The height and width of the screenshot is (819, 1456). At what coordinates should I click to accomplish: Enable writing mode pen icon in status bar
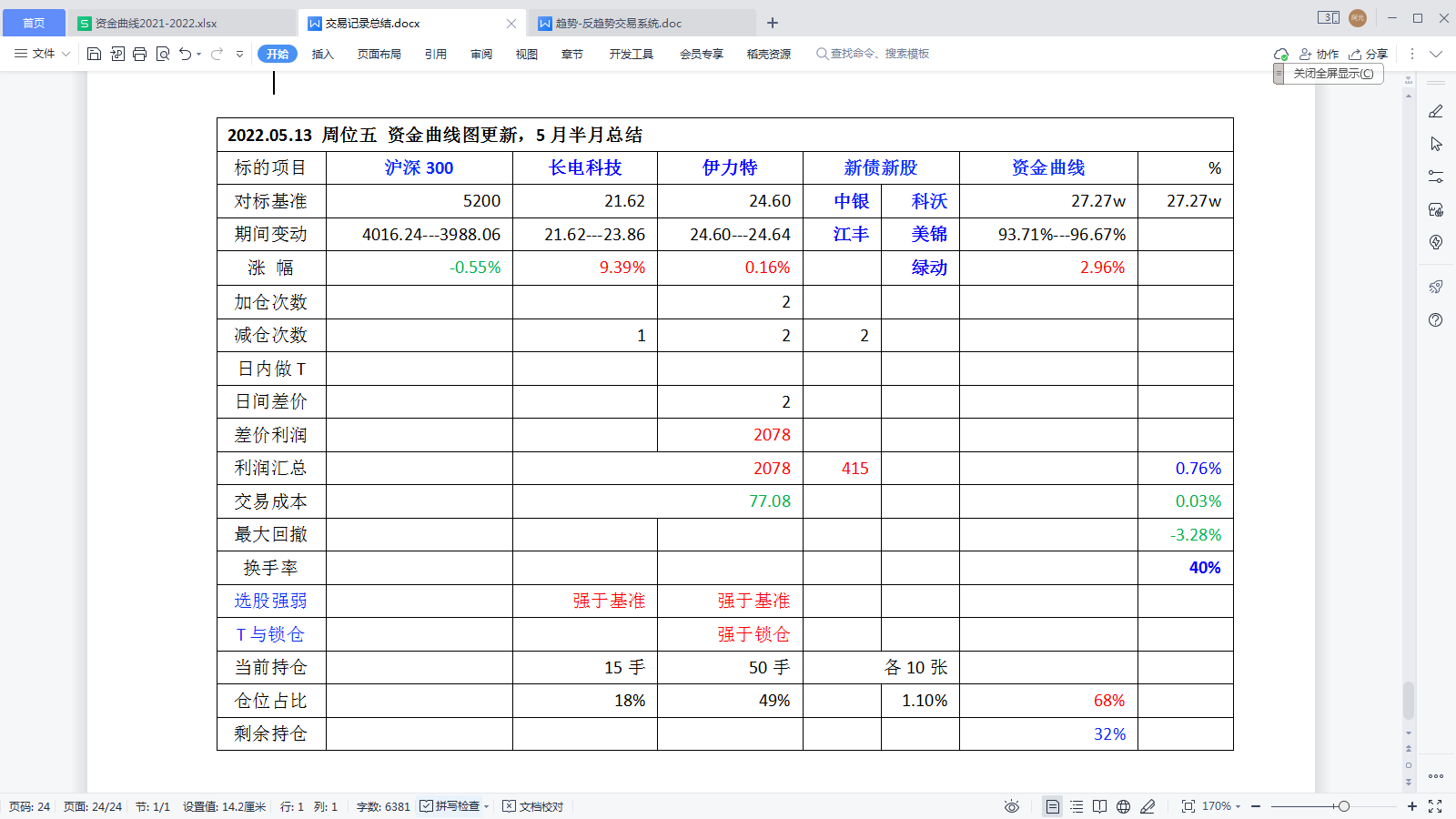1148,806
